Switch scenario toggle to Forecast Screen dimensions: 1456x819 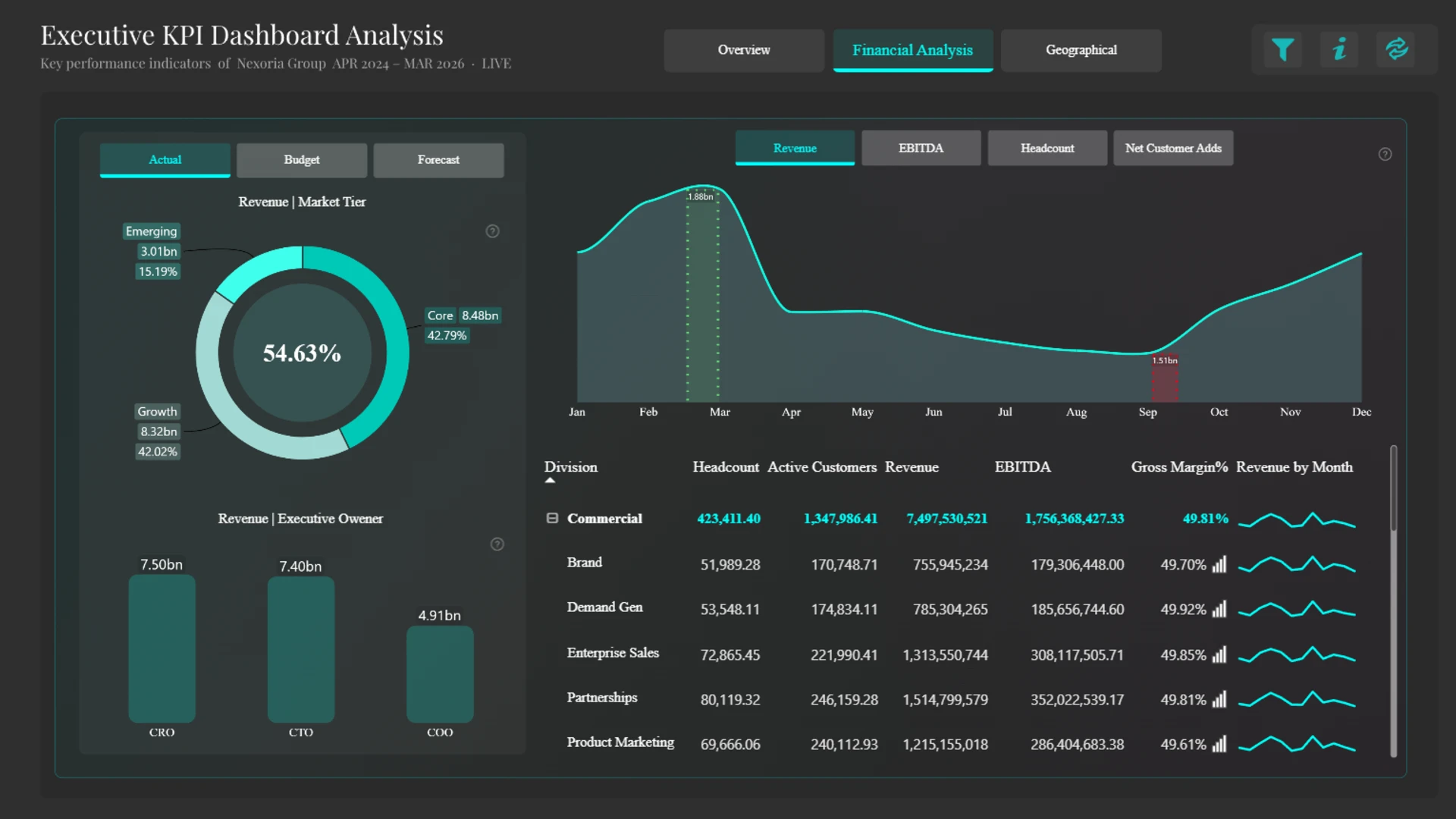click(438, 160)
